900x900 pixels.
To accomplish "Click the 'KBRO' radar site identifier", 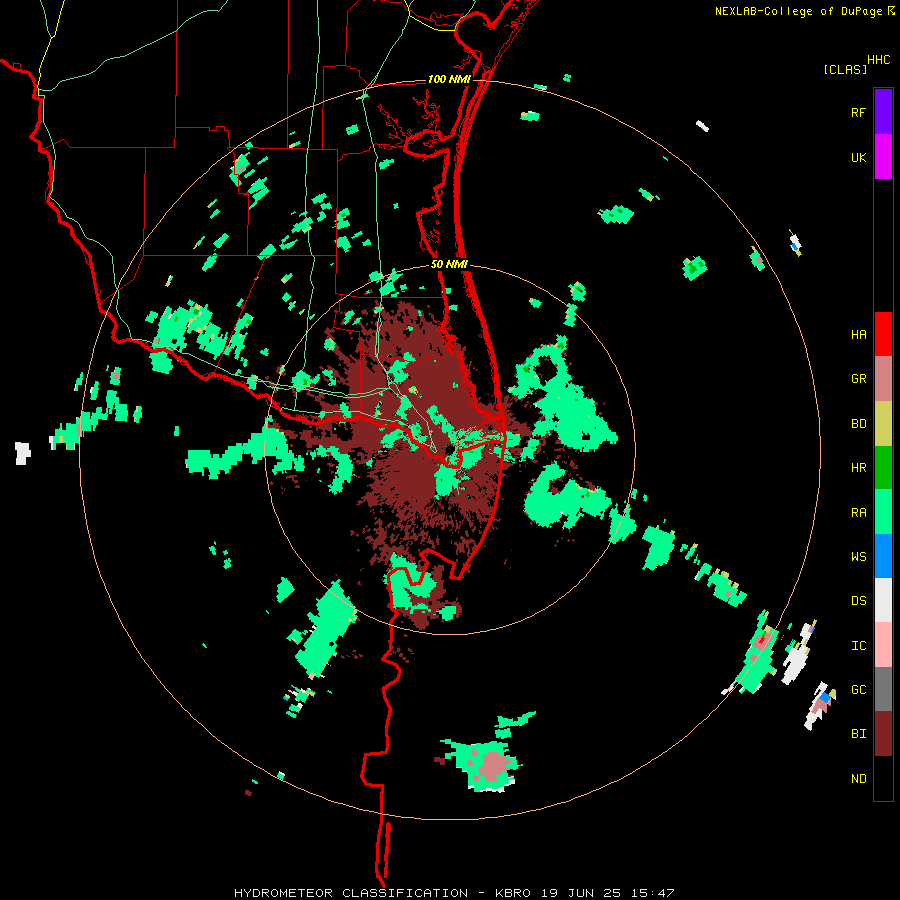I will tap(514, 893).
